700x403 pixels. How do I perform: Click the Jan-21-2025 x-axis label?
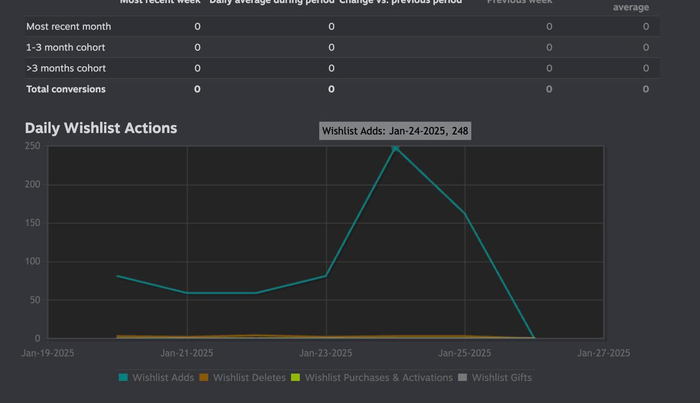point(188,353)
